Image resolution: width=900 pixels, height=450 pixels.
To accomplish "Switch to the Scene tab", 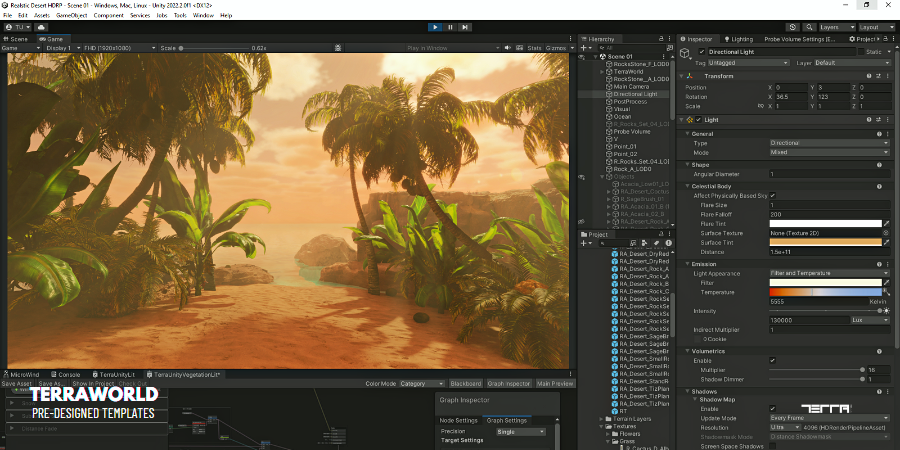I will coord(15,39).
